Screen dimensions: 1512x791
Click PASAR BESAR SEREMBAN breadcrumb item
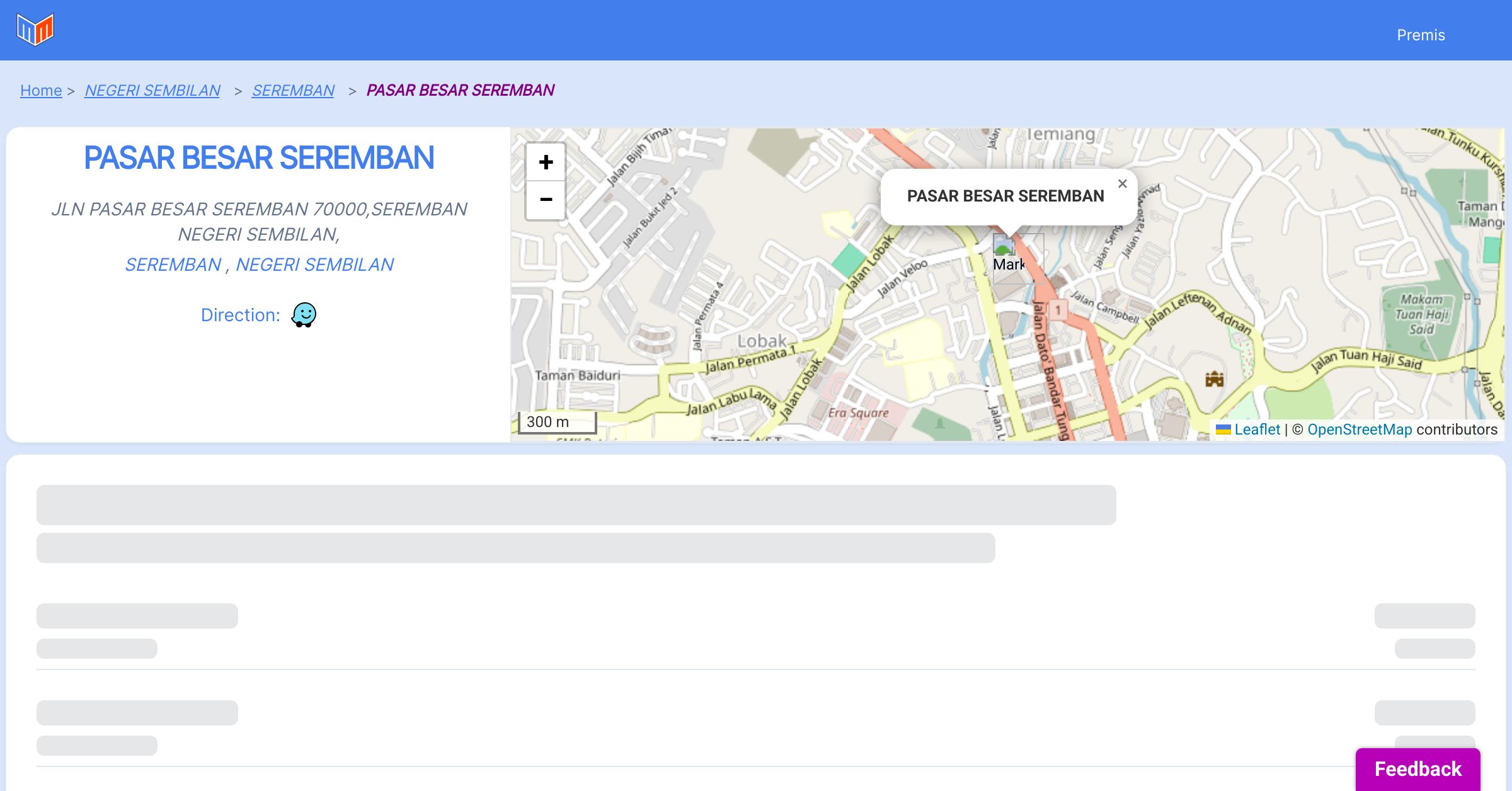(460, 91)
